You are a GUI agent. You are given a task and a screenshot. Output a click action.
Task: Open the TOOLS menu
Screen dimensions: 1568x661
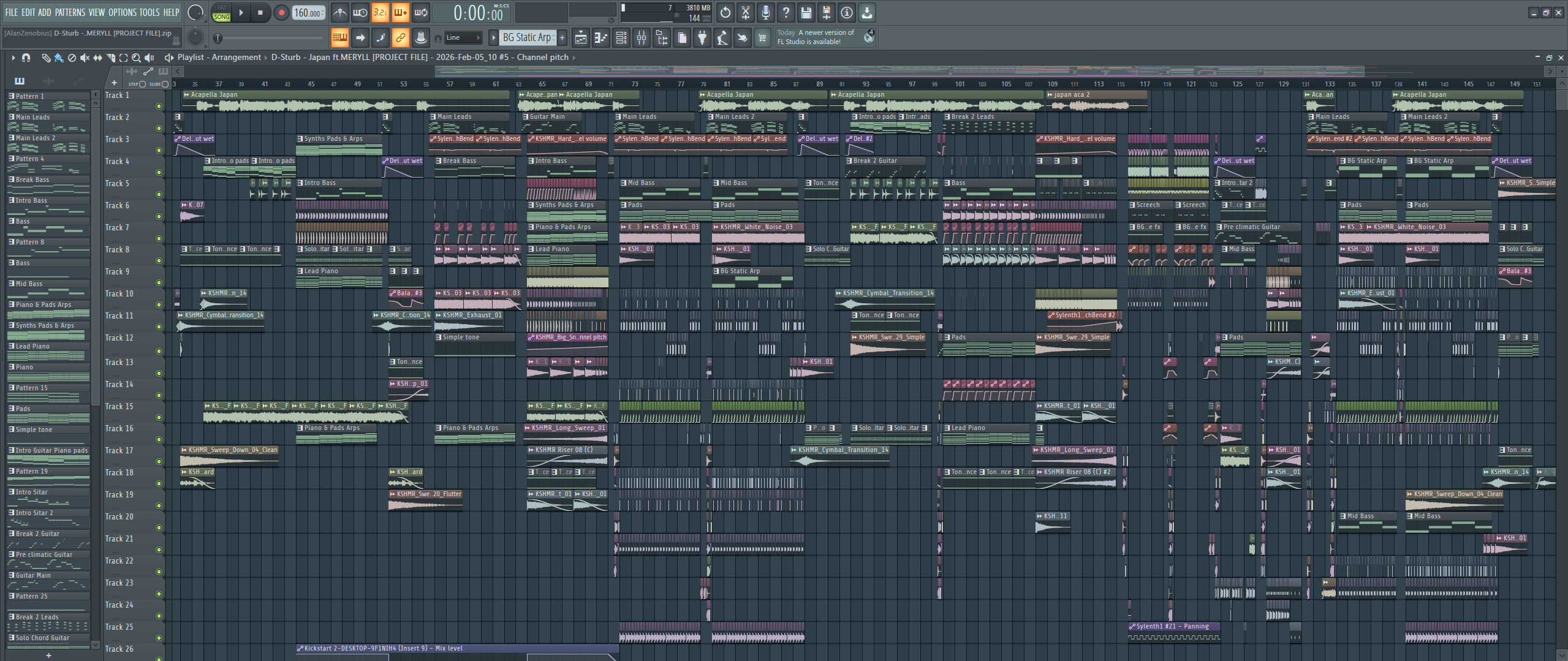[x=149, y=12]
